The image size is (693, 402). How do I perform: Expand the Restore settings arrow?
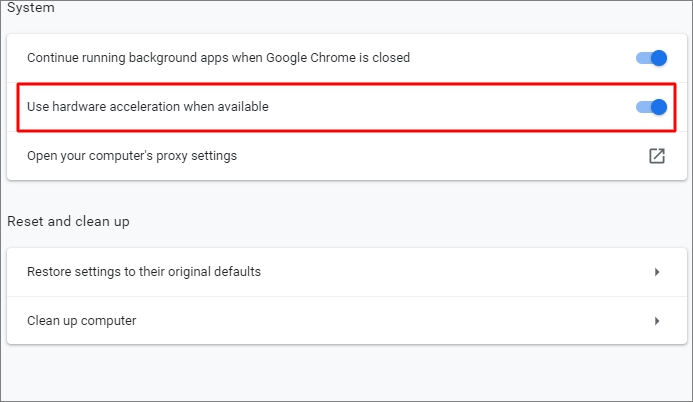657,272
